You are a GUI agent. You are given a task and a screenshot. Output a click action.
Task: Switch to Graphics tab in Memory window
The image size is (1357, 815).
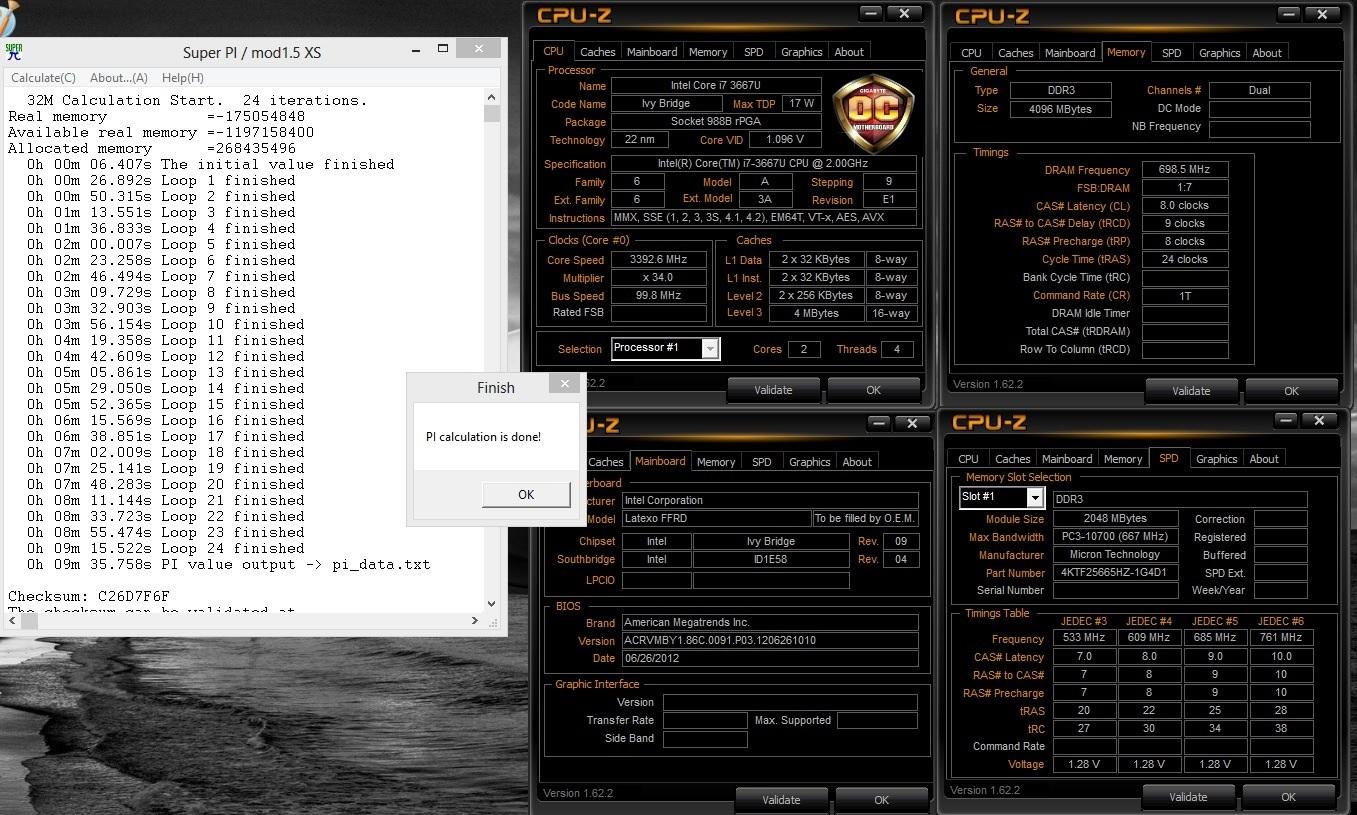click(x=1219, y=53)
